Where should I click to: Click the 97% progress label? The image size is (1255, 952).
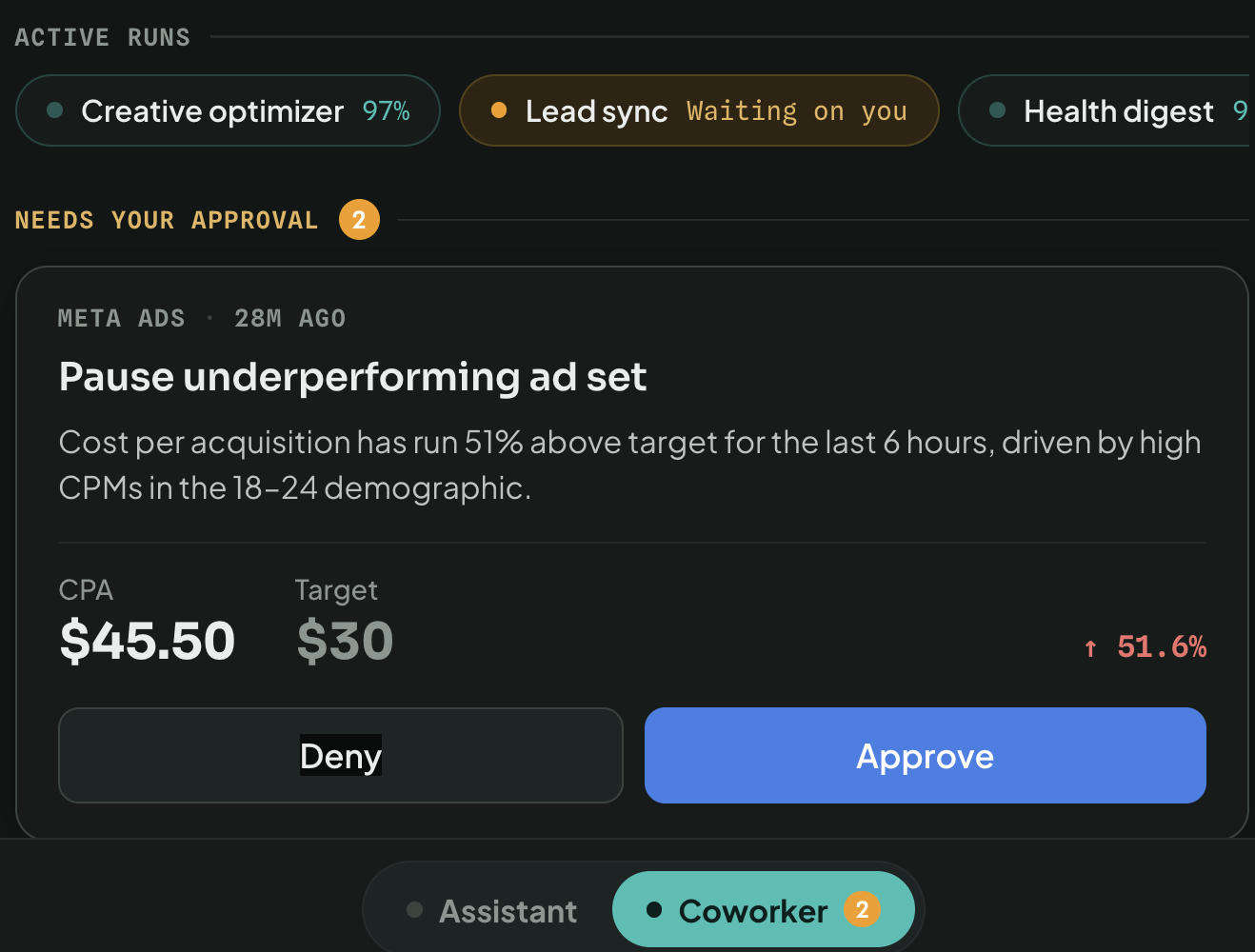pyautogui.click(x=386, y=110)
